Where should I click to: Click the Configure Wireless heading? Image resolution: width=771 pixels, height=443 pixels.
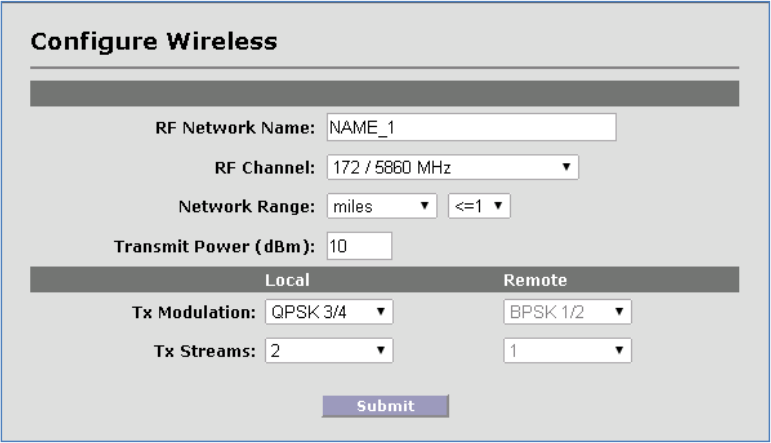pos(154,43)
